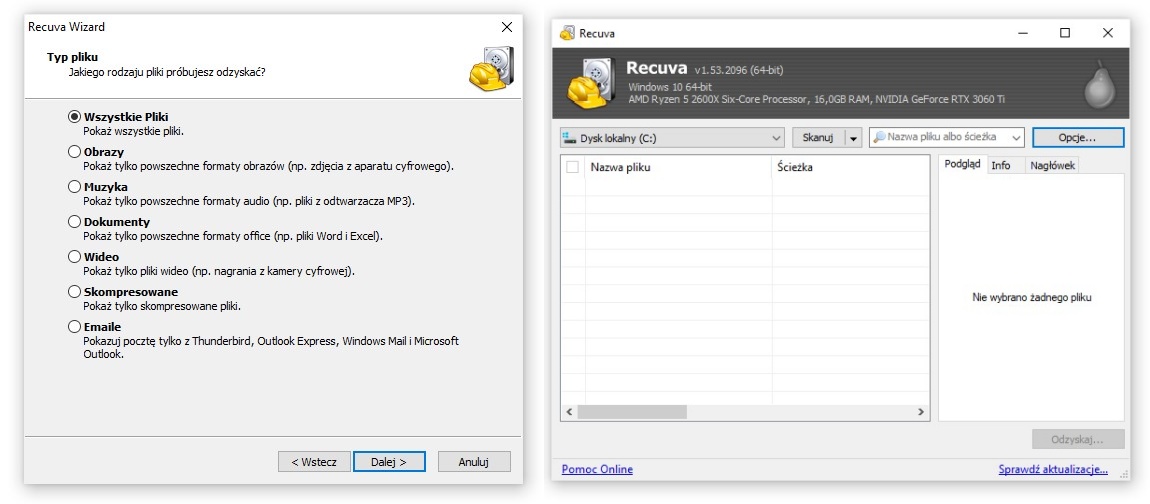The image size is (1150, 504).
Task: Click the horizontal scrollbar thumb in file list
Action: click(631, 413)
